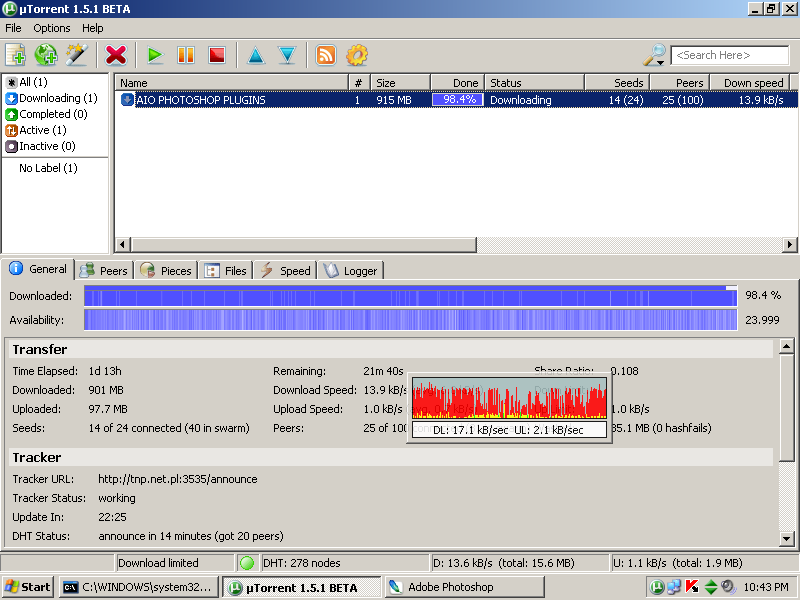
Task: Move torrent down in queue
Action: point(286,55)
